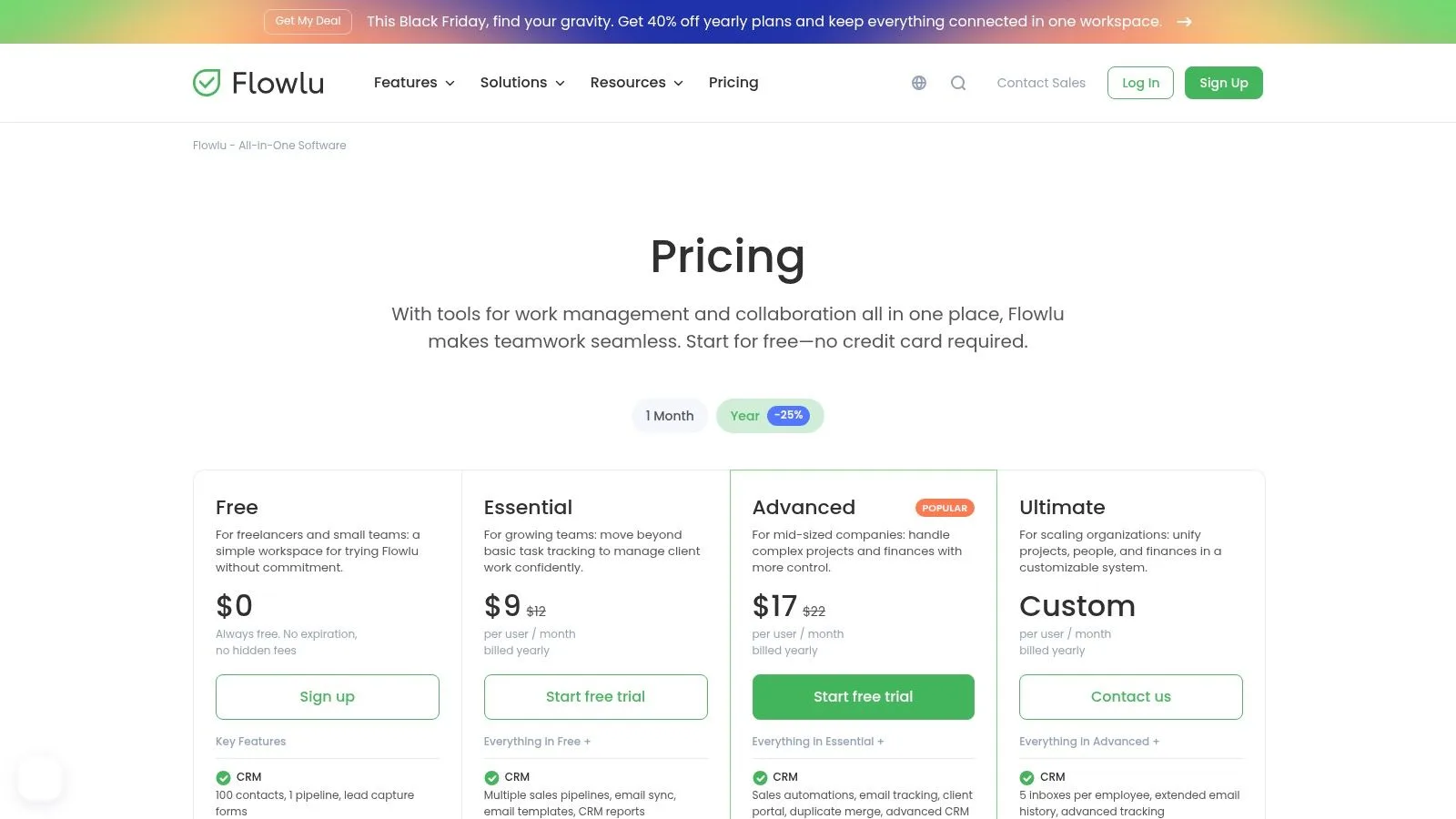Start free trial for Advanced plan

tap(864, 697)
